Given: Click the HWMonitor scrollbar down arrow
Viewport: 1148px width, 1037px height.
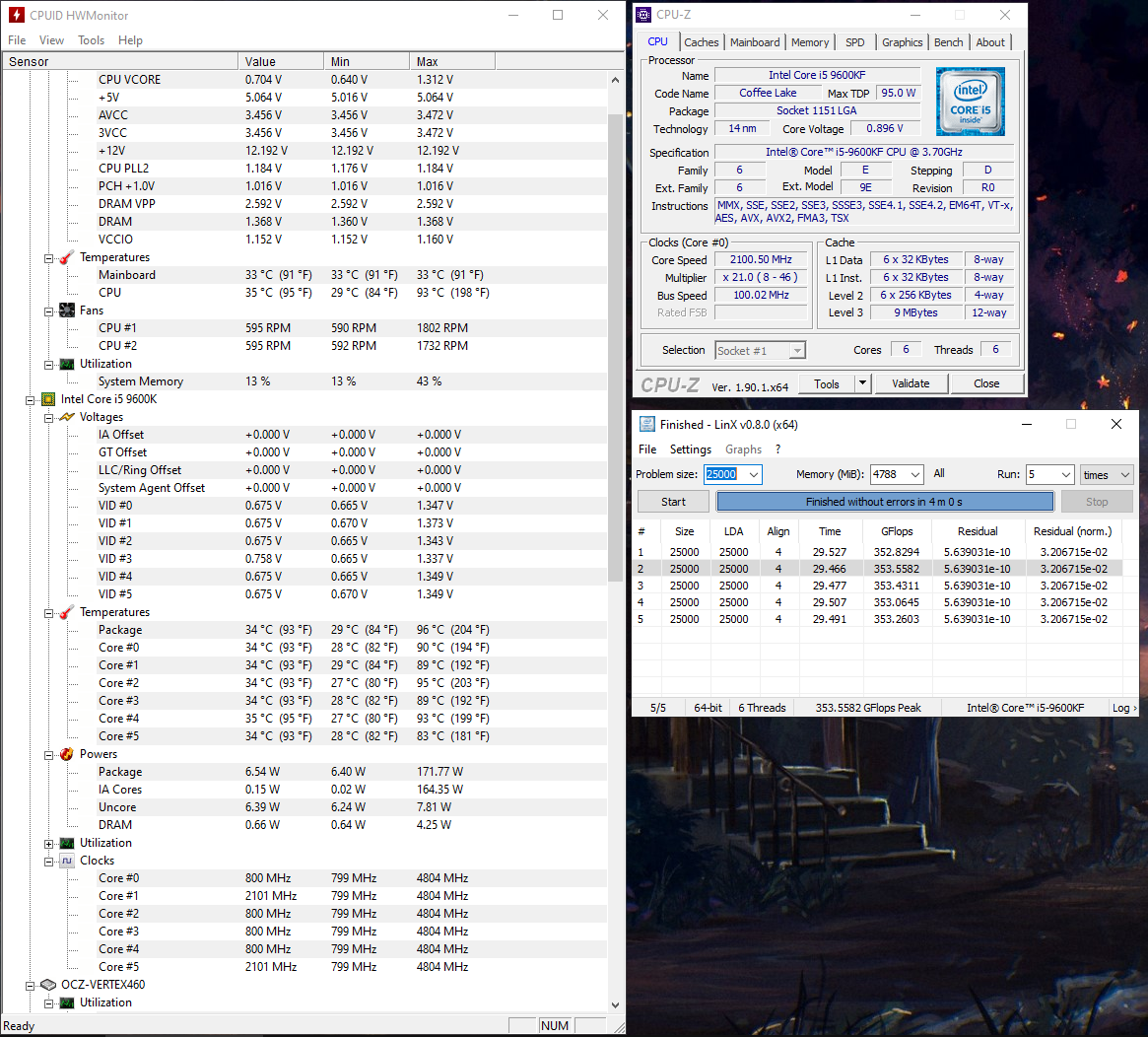Looking at the screenshot, I should (615, 1004).
